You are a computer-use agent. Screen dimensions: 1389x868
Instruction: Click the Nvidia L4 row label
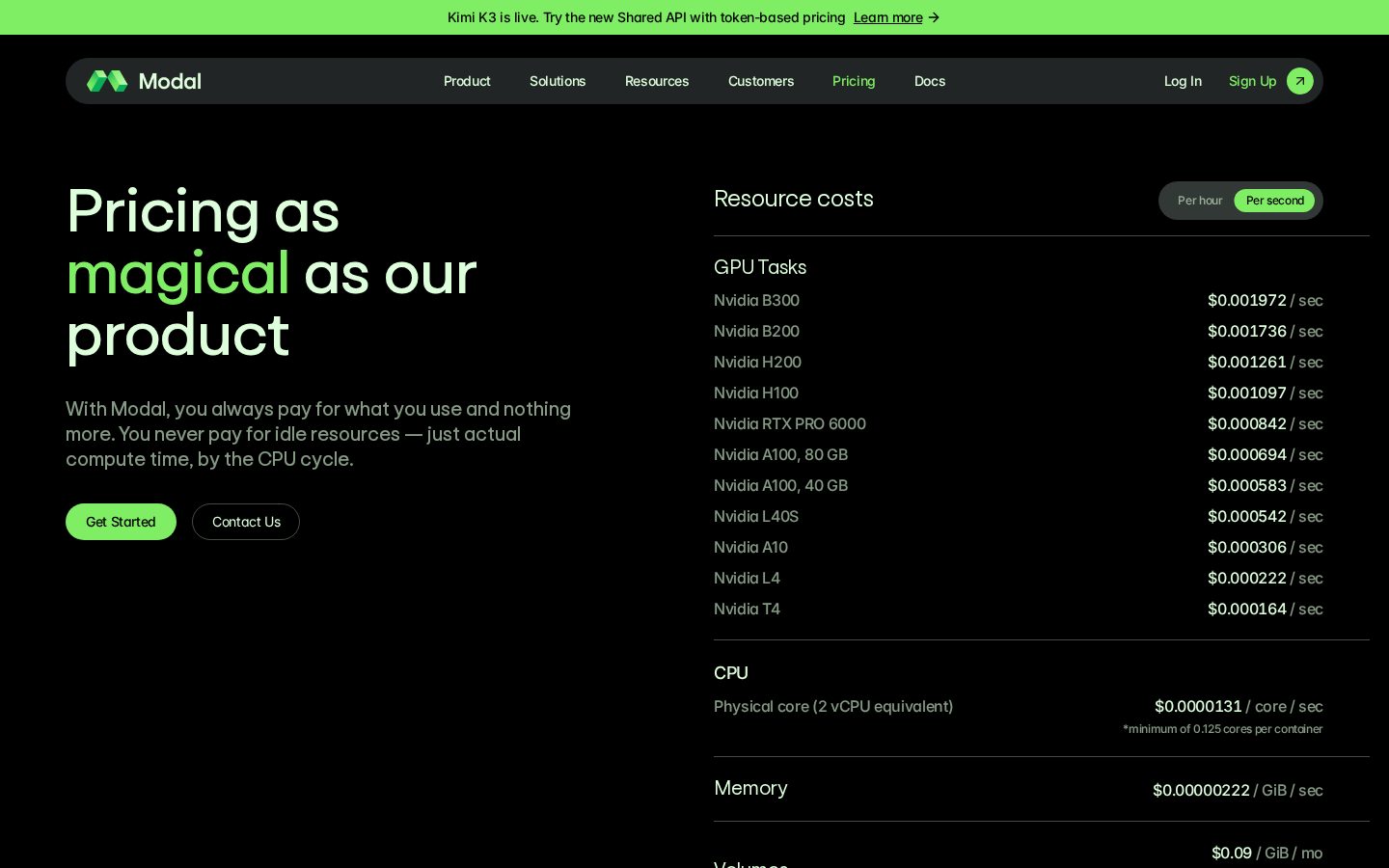tap(747, 578)
